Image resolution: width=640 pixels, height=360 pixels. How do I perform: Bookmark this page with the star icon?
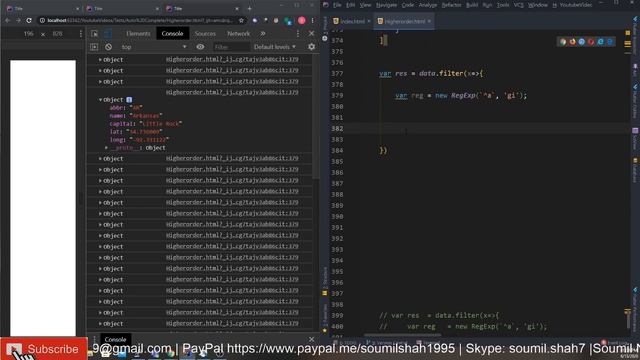pyautogui.click(x=241, y=20)
